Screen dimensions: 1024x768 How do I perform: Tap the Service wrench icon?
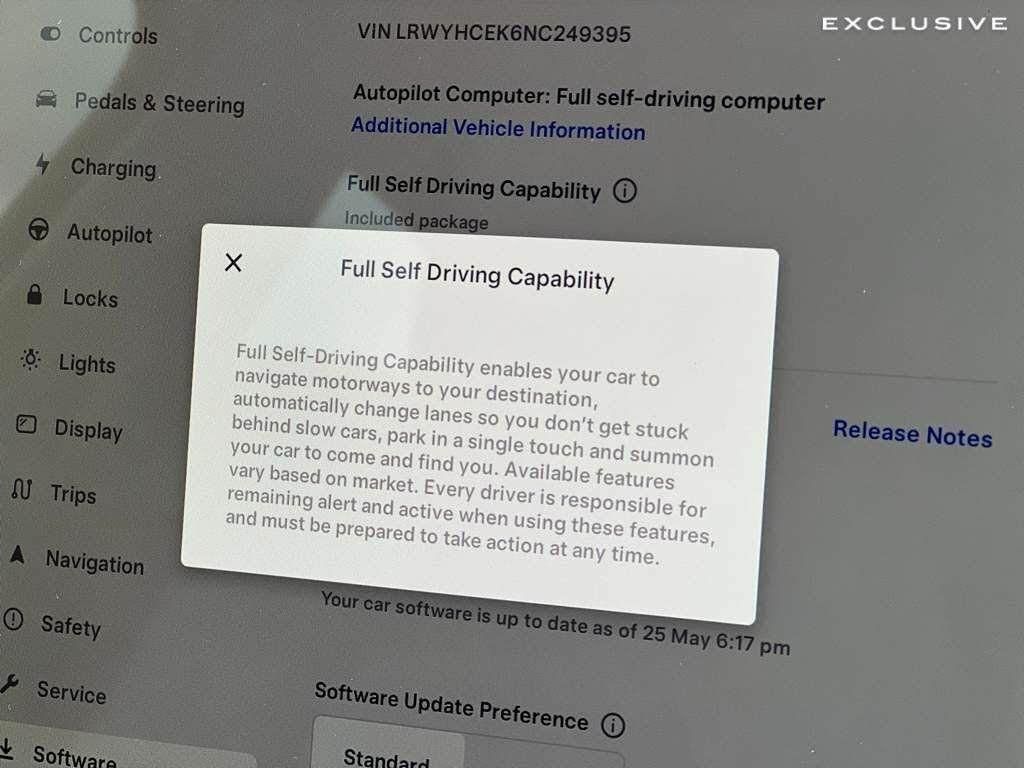9,683
